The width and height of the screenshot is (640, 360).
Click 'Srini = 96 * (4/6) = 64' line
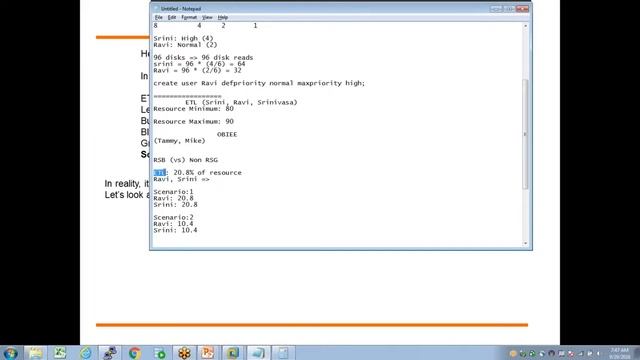click(x=199, y=64)
